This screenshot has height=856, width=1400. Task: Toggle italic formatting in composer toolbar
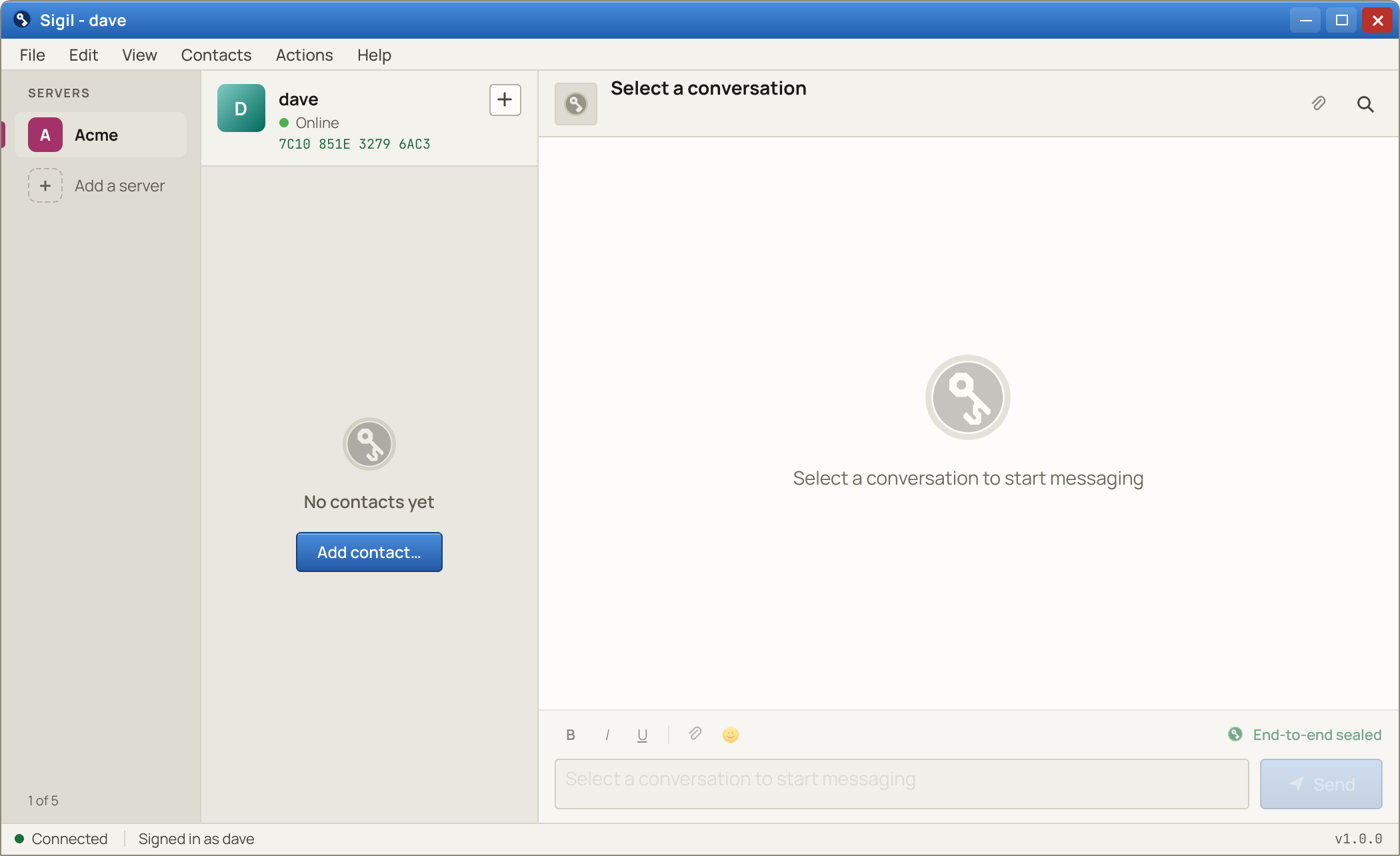607,735
